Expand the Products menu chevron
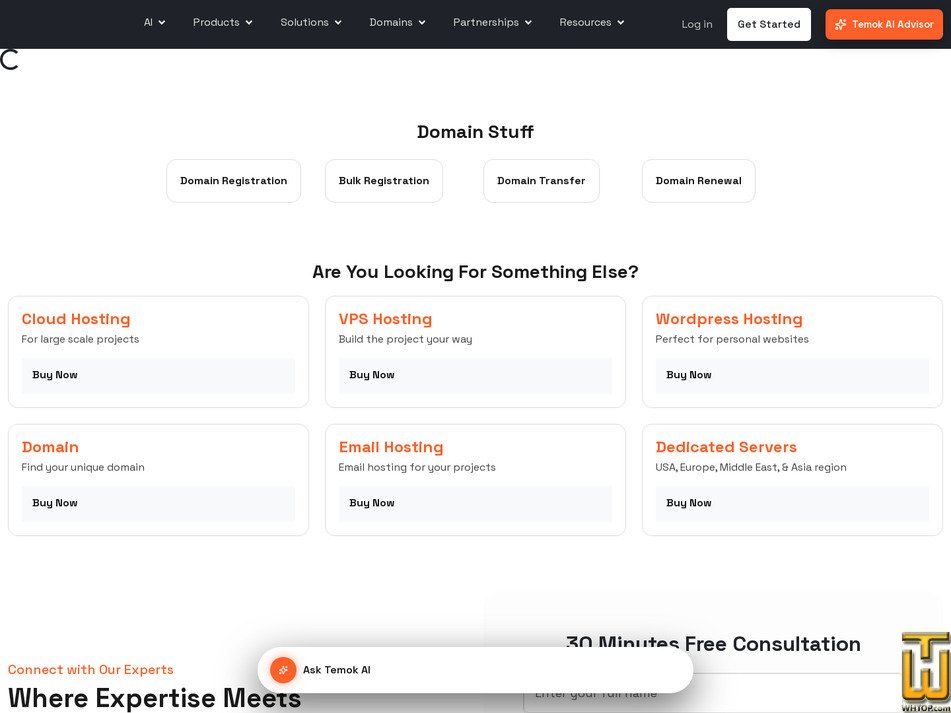 click(249, 22)
